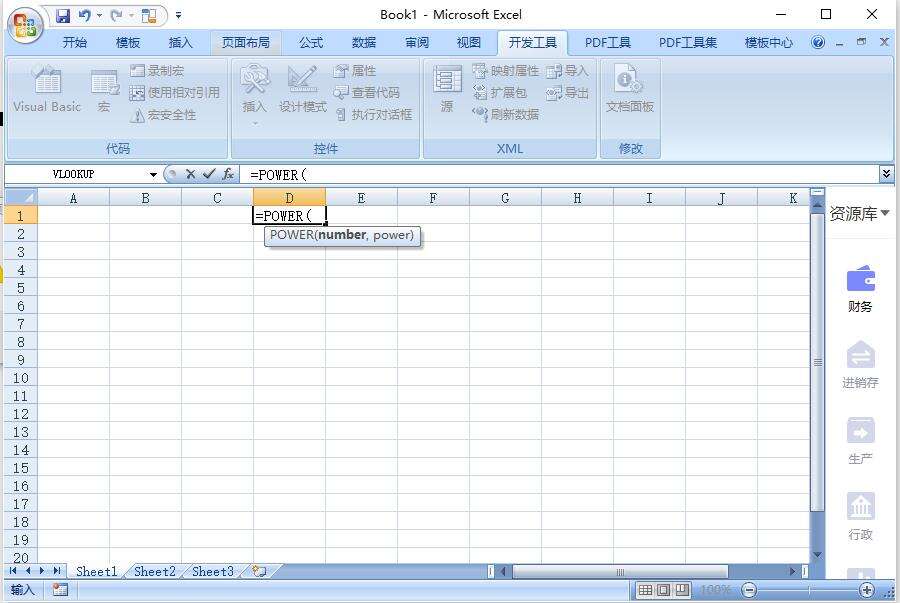Click number argument in POWER tooltip

coord(342,235)
